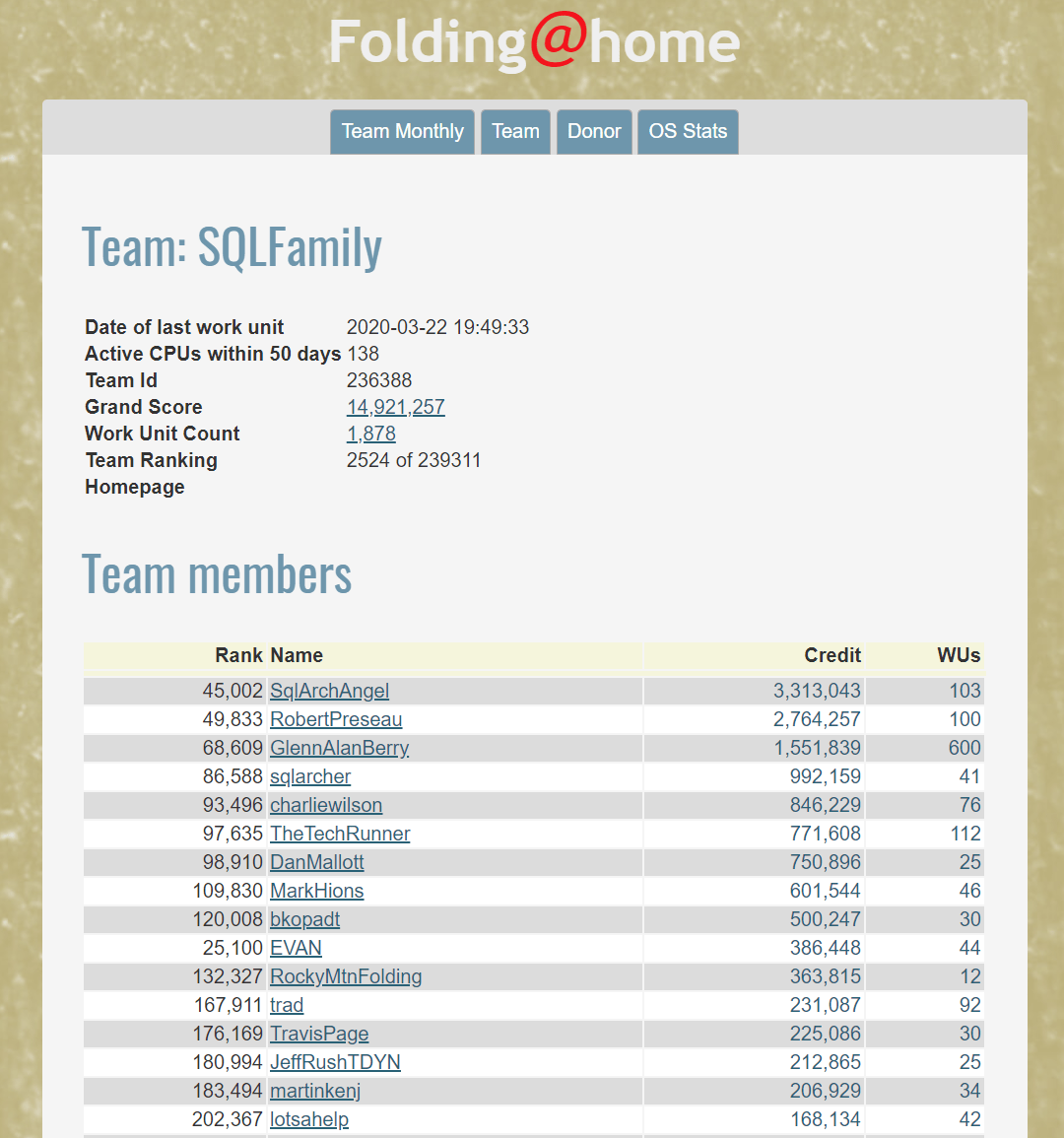The height and width of the screenshot is (1138, 1064).
Task: Open RockyMtnFolding's profile
Action: [x=345, y=975]
